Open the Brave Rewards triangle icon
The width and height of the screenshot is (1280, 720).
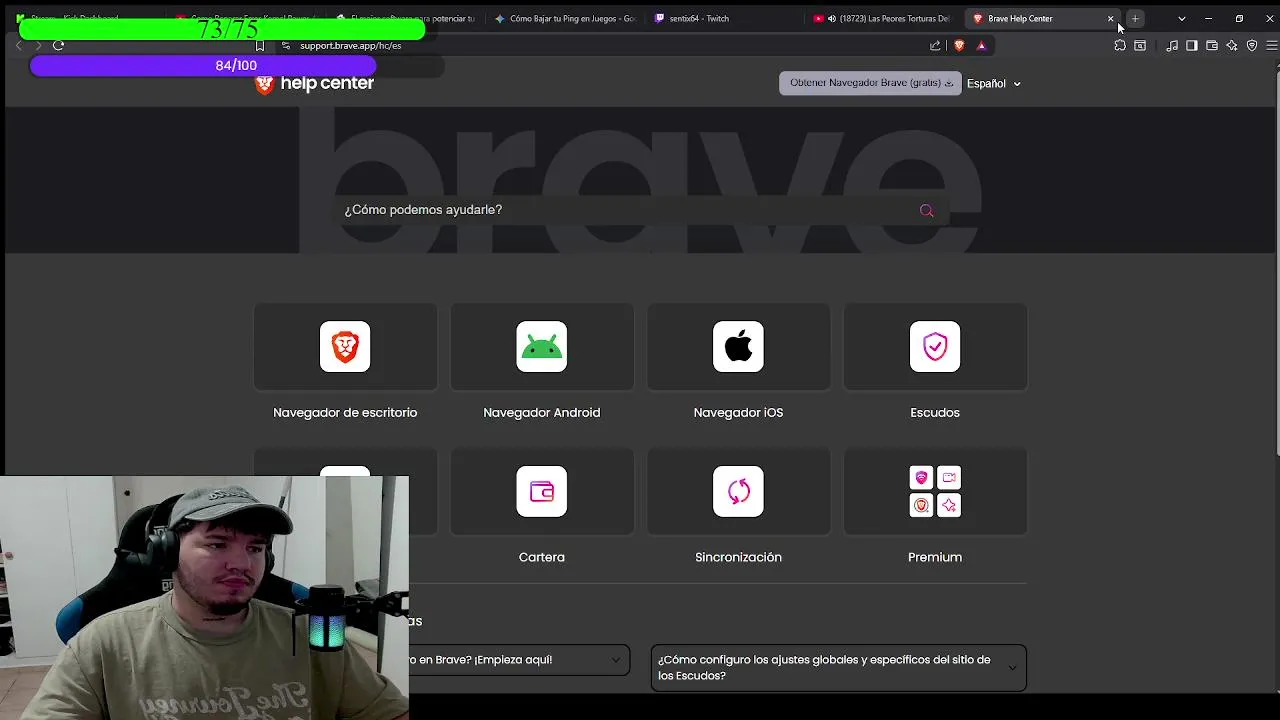[981, 45]
